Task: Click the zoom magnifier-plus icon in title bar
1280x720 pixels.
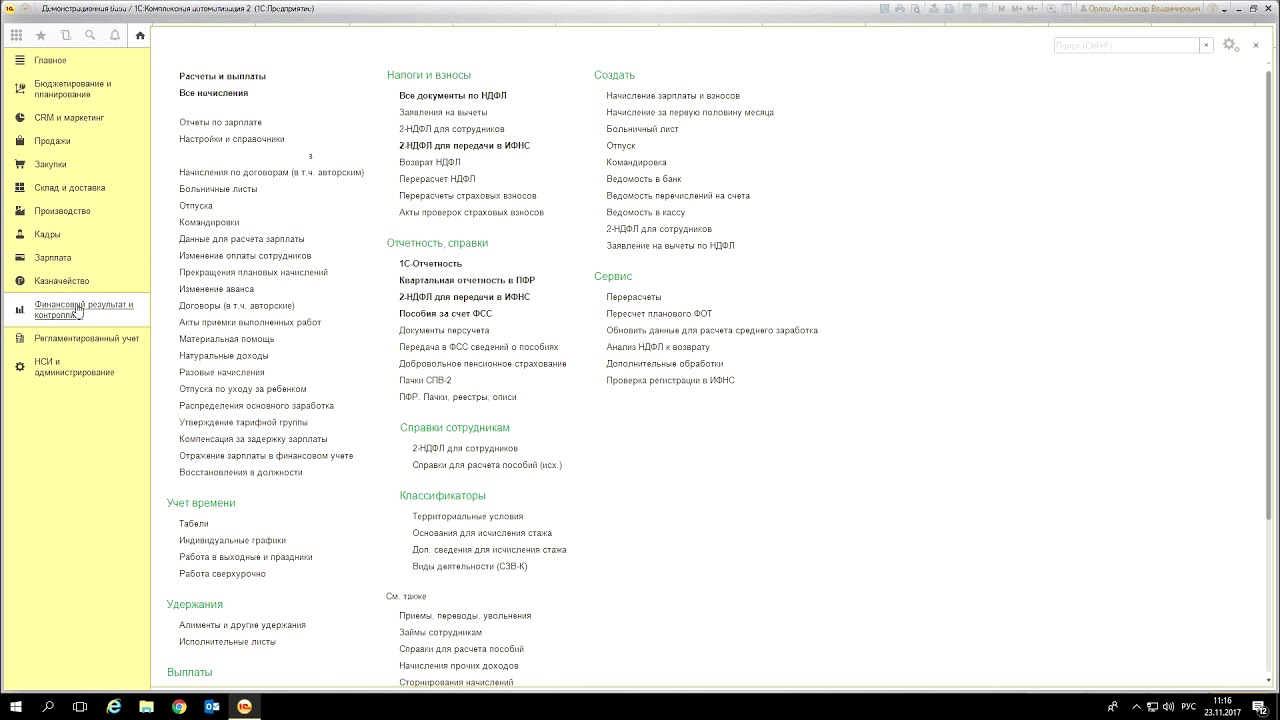Action: point(1051,8)
